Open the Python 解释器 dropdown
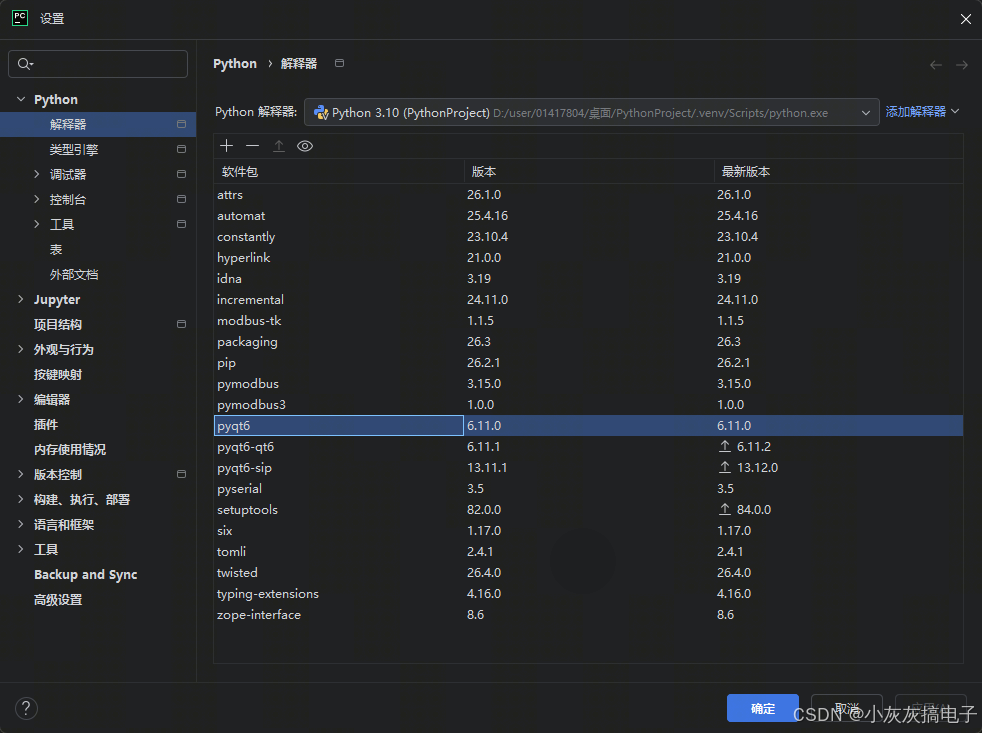982x733 pixels. pyautogui.click(x=591, y=112)
